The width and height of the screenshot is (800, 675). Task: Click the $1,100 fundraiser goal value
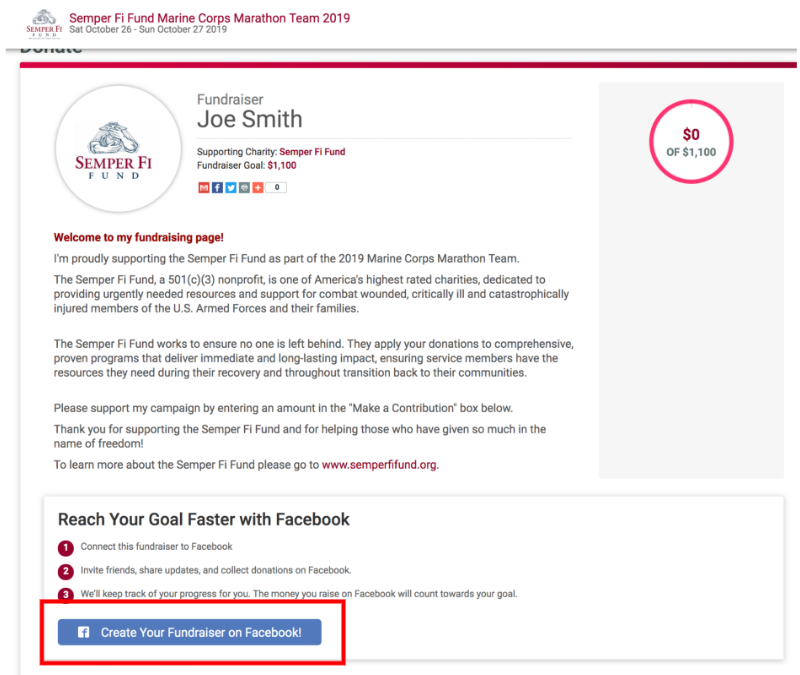(x=282, y=165)
